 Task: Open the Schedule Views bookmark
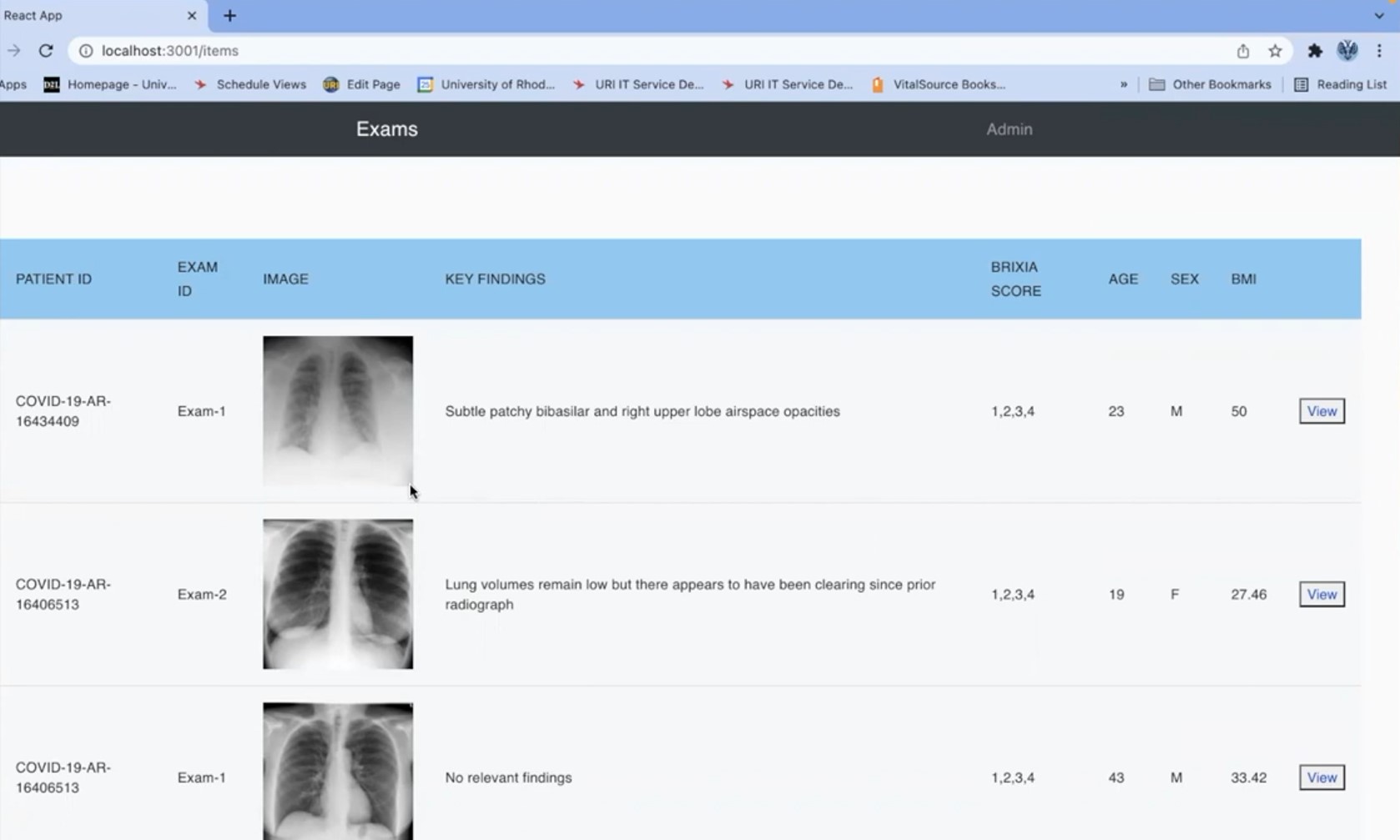(250, 84)
